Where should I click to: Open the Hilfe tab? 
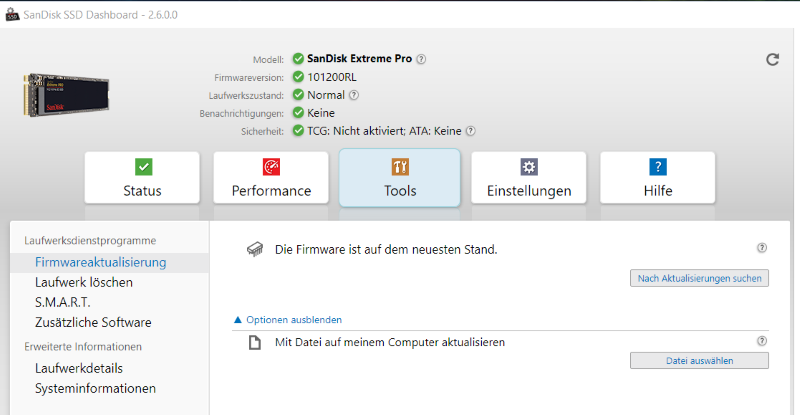coord(658,178)
